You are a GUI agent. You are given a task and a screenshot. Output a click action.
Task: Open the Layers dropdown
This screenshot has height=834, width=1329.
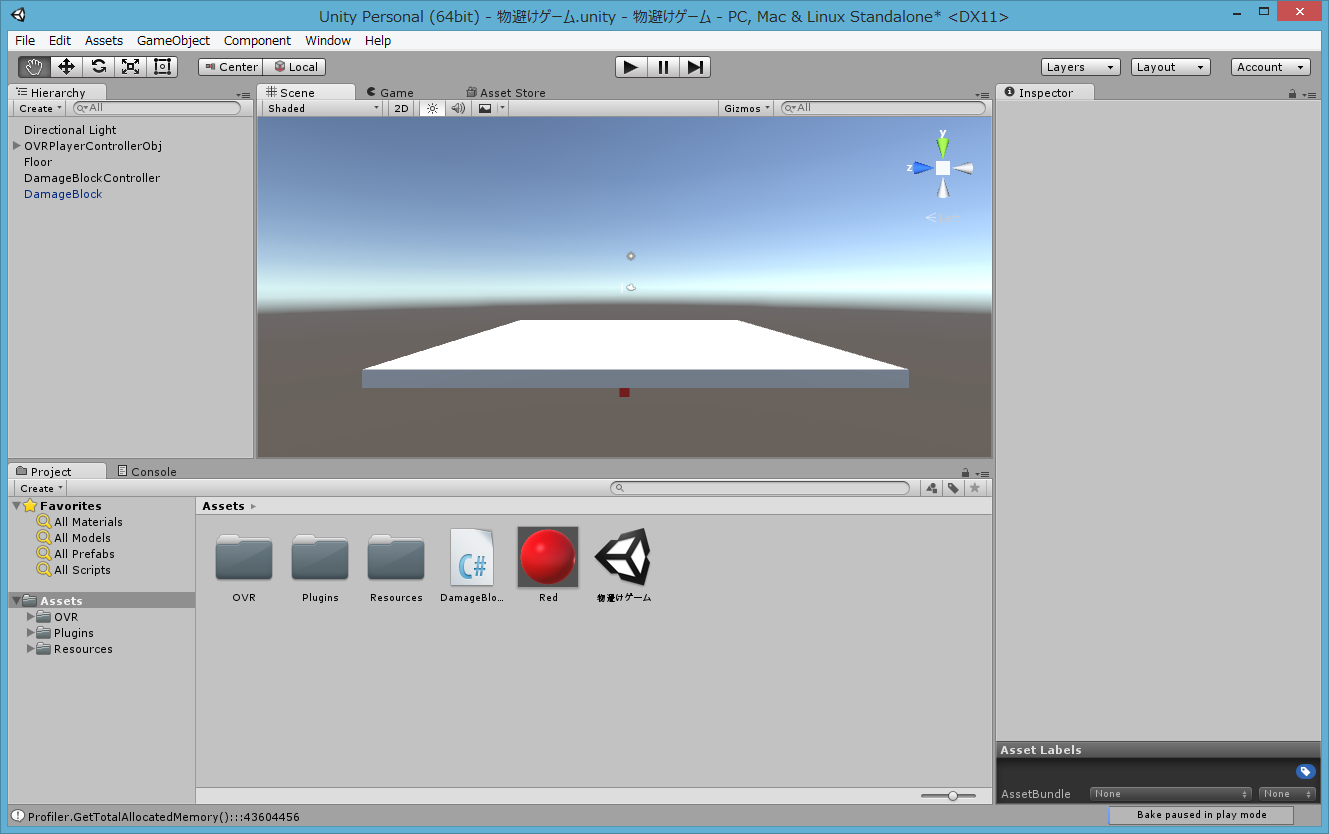click(1080, 67)
